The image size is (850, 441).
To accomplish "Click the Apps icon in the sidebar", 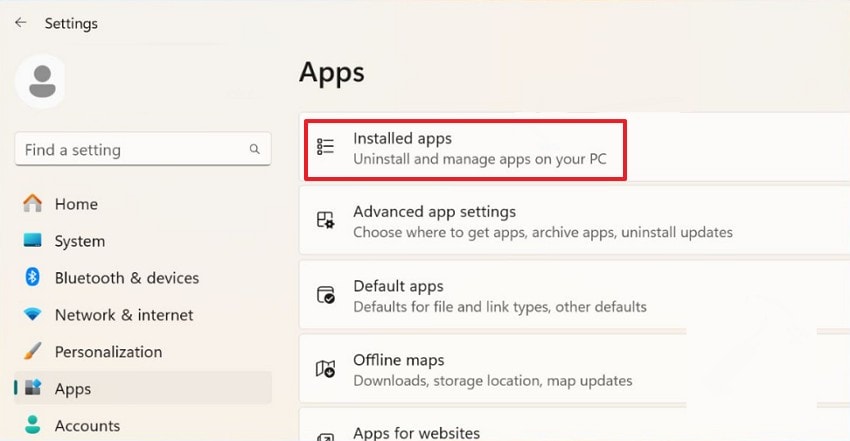I will tap(33, 388).
